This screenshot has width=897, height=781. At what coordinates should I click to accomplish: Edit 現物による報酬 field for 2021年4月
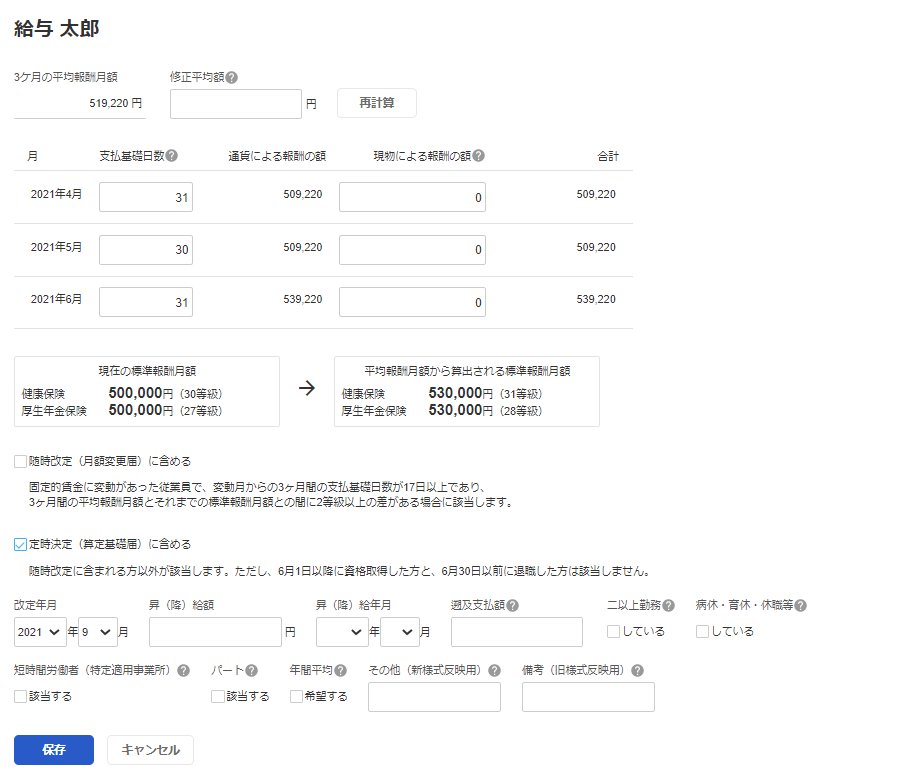[x=412, y=197]
